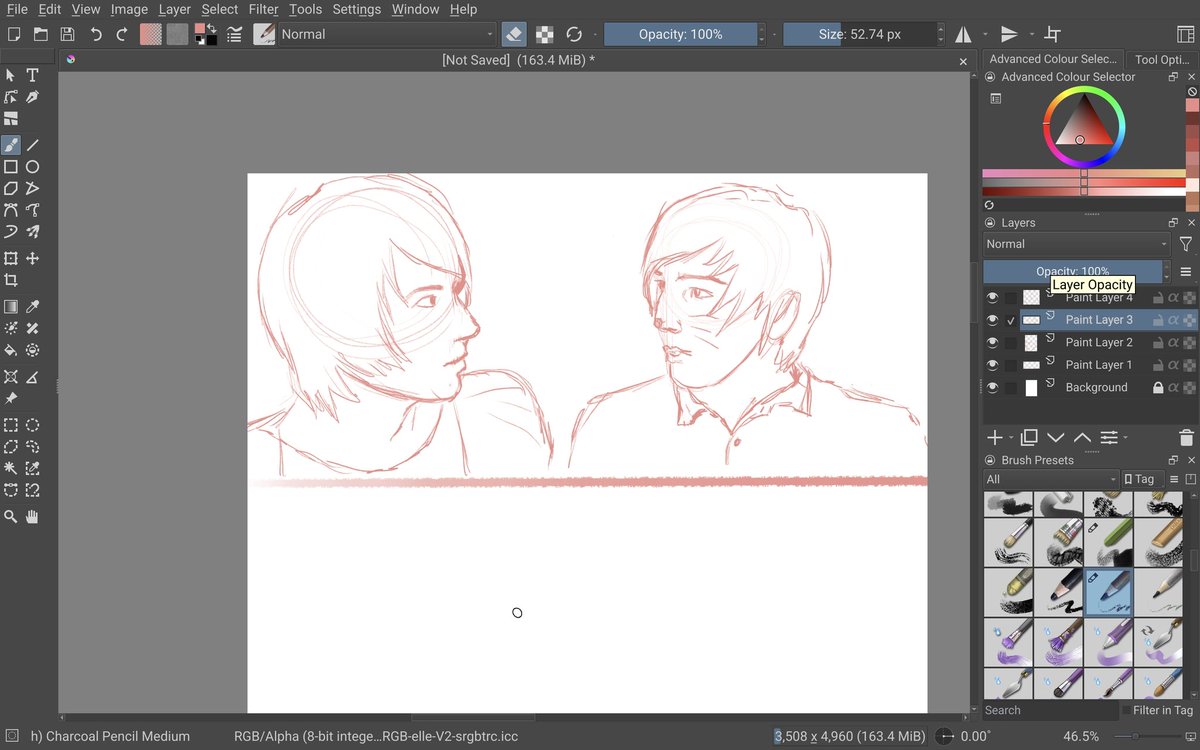Hide Paint Layer 3 eye icon
This screenshot has width=1200, height=750.
(x=992, y=320)
